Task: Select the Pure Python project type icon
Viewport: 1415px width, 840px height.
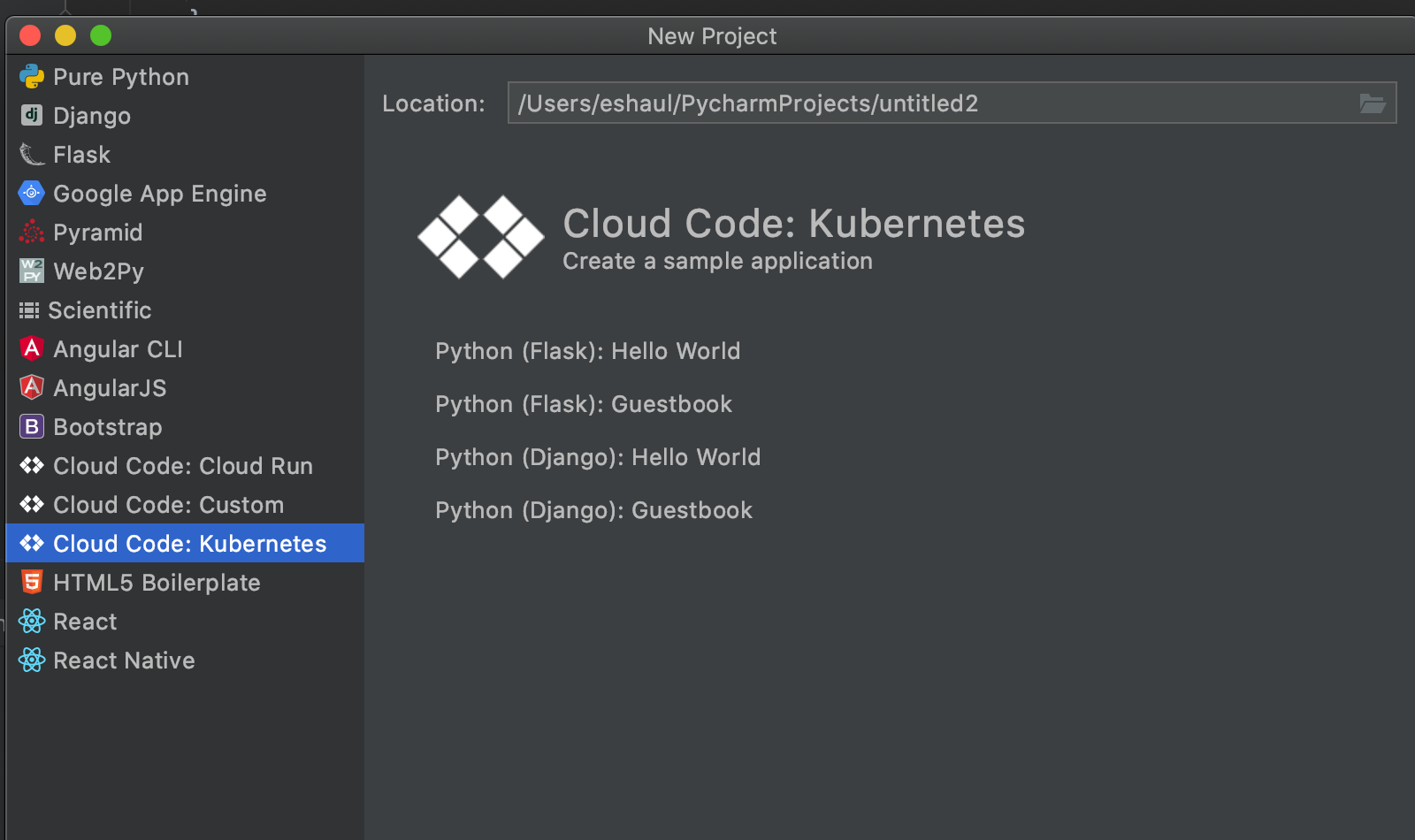Action: pyautogui.click(x=32, y=77)
